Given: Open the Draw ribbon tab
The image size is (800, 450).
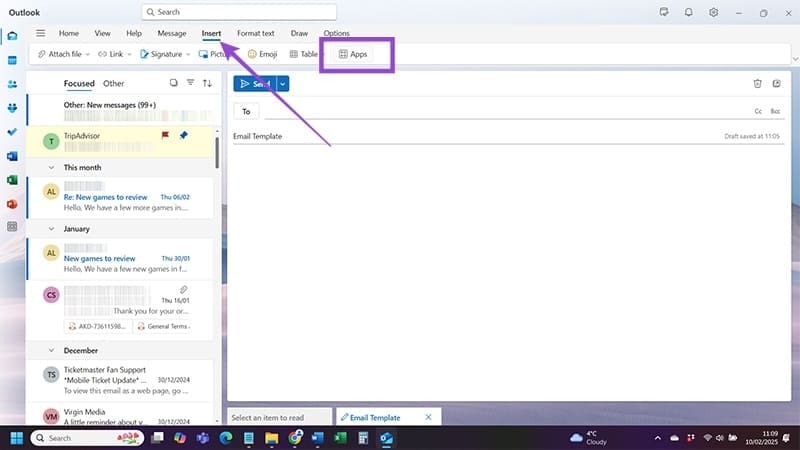Looking at the screenshot, I should pyautogui.click(x=299, y=33).
